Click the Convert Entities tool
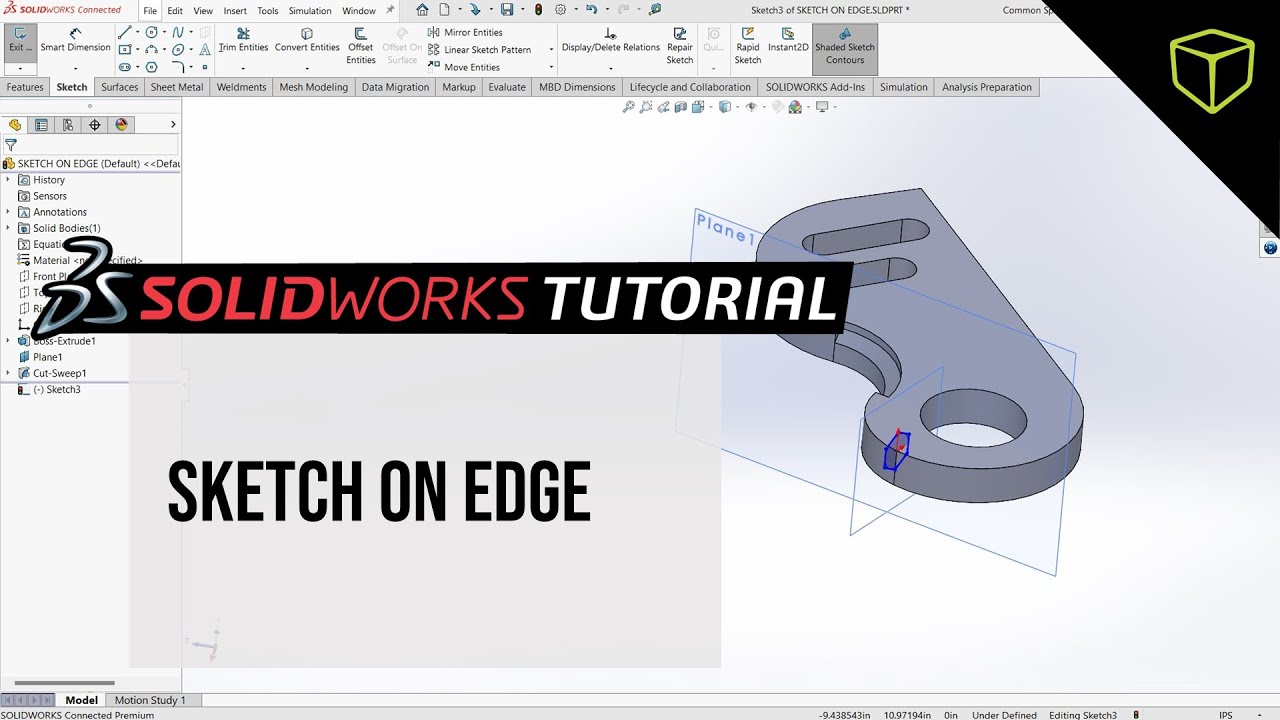Viewport: 1280px width, 720px height. [x=307, y=40]
